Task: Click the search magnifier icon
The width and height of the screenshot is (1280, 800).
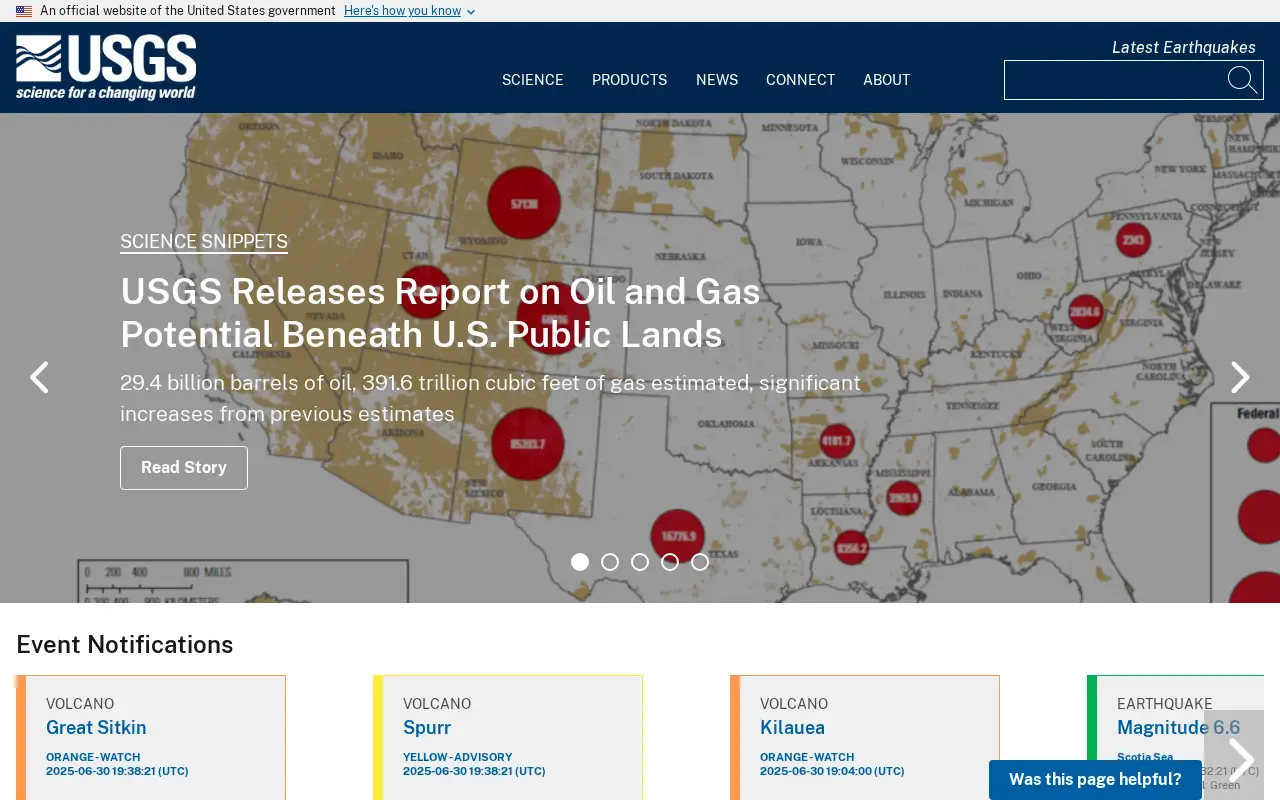Action: [1242, 80]
